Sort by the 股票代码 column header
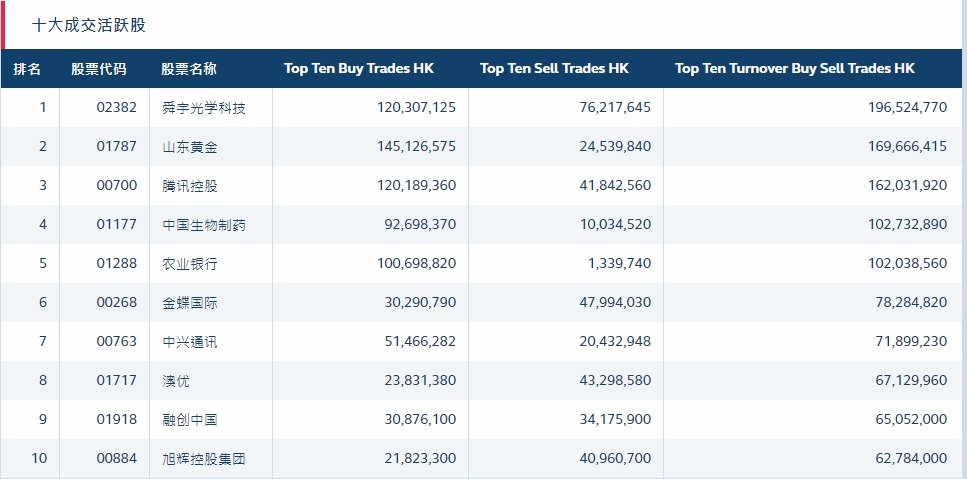967x479 pixels. click(x=99, y=69)
